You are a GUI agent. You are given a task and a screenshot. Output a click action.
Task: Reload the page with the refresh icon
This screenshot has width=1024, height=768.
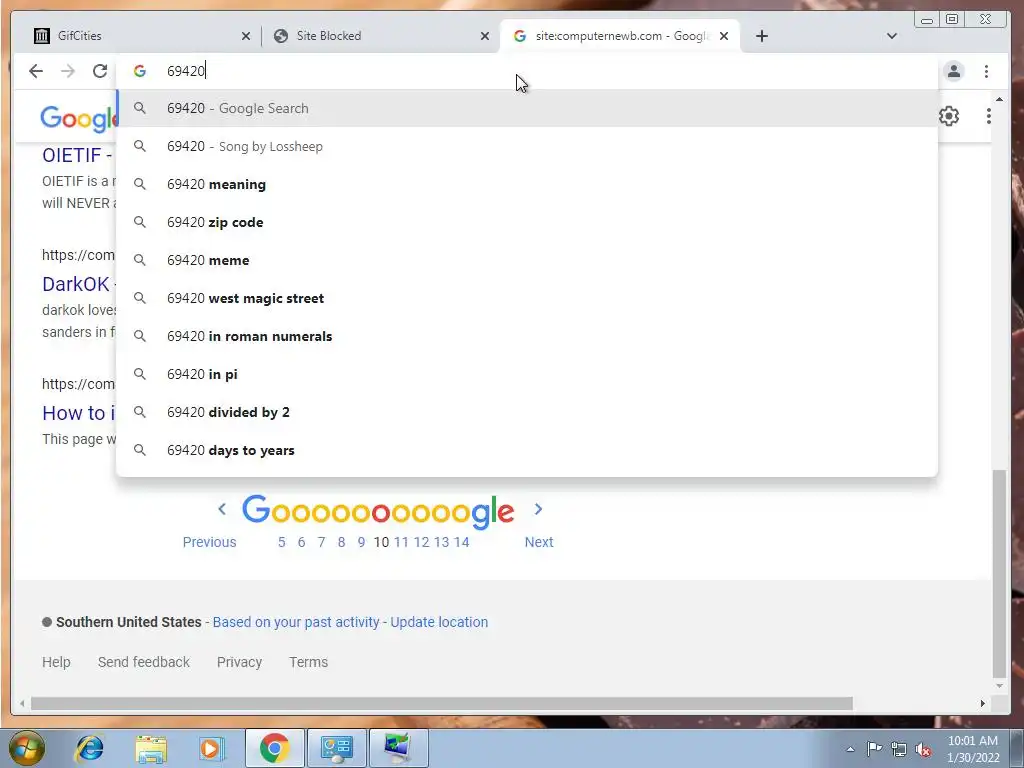99,71
